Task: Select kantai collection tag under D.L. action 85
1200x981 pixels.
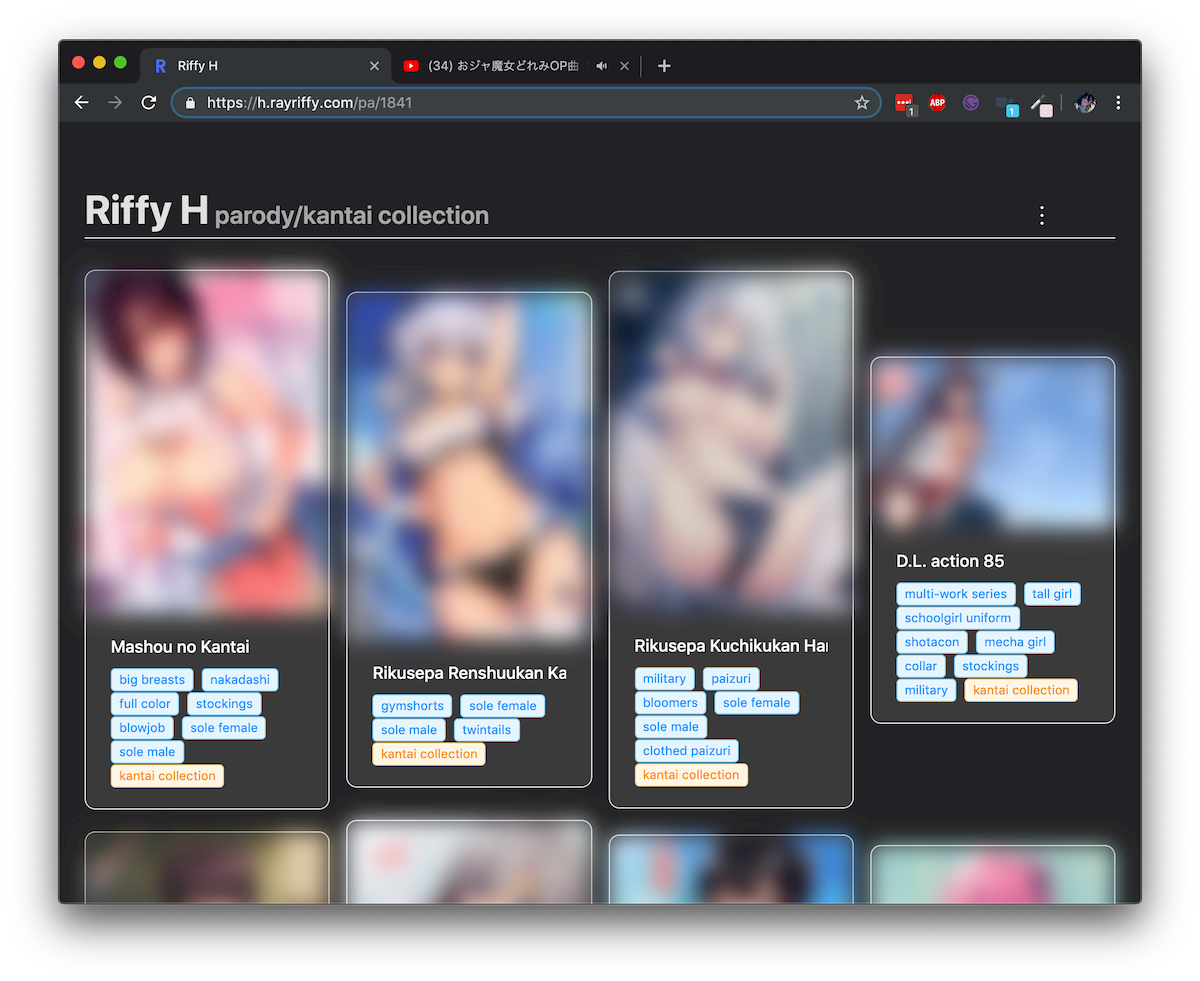Action: coord(1021,690)
